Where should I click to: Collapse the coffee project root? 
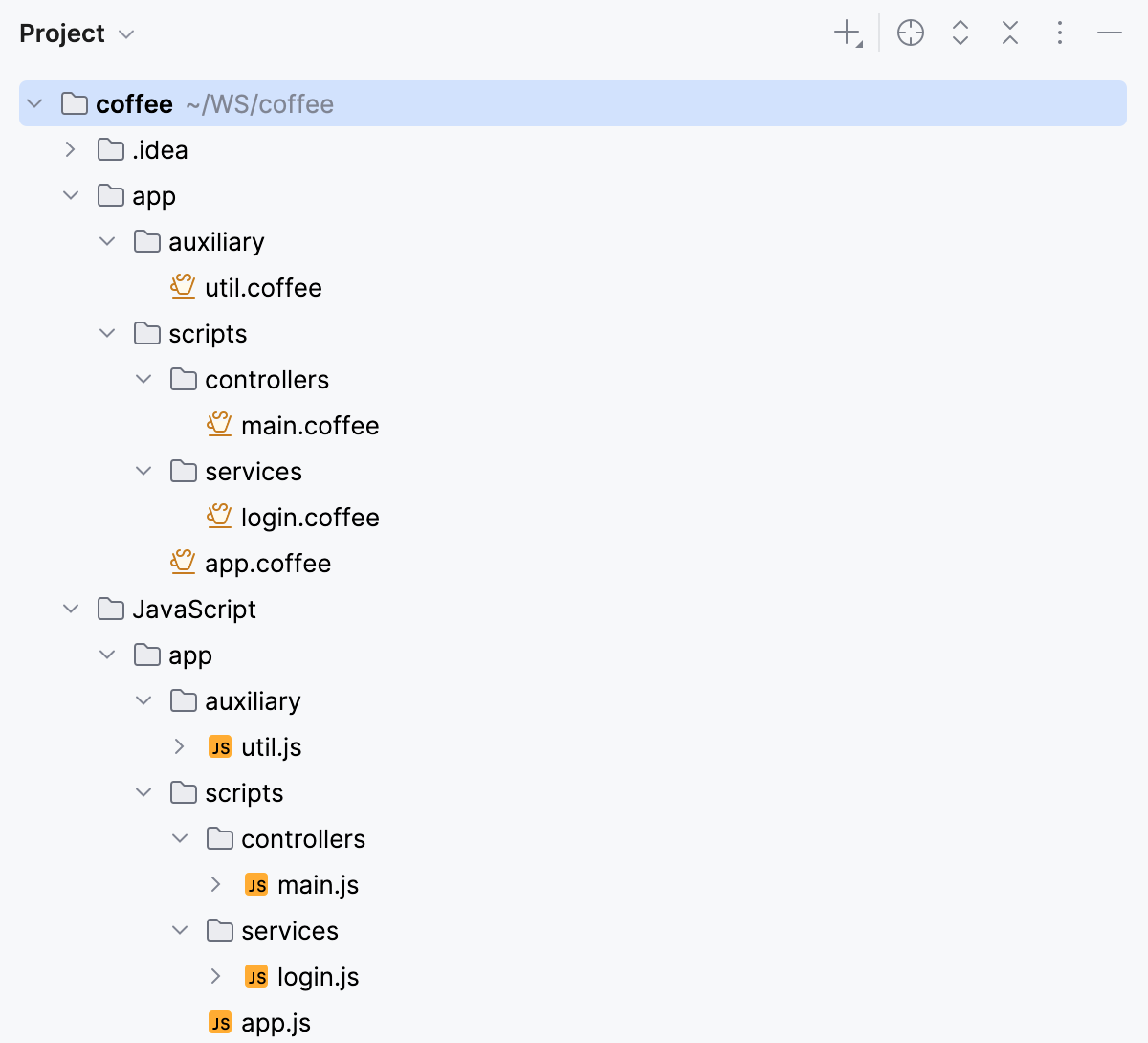point(35,103)
